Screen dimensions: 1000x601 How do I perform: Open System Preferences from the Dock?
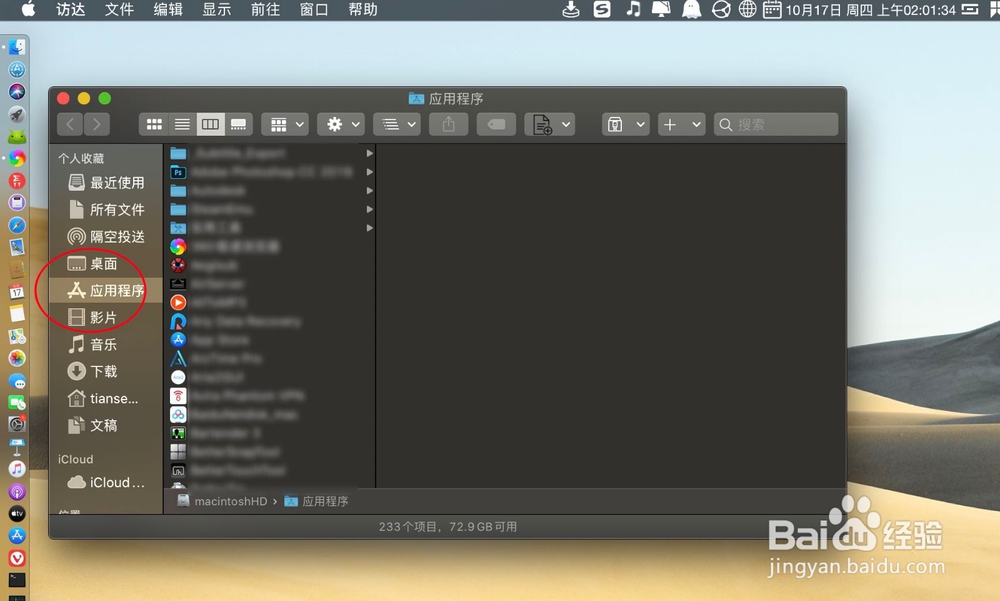(x=17, y=424)
